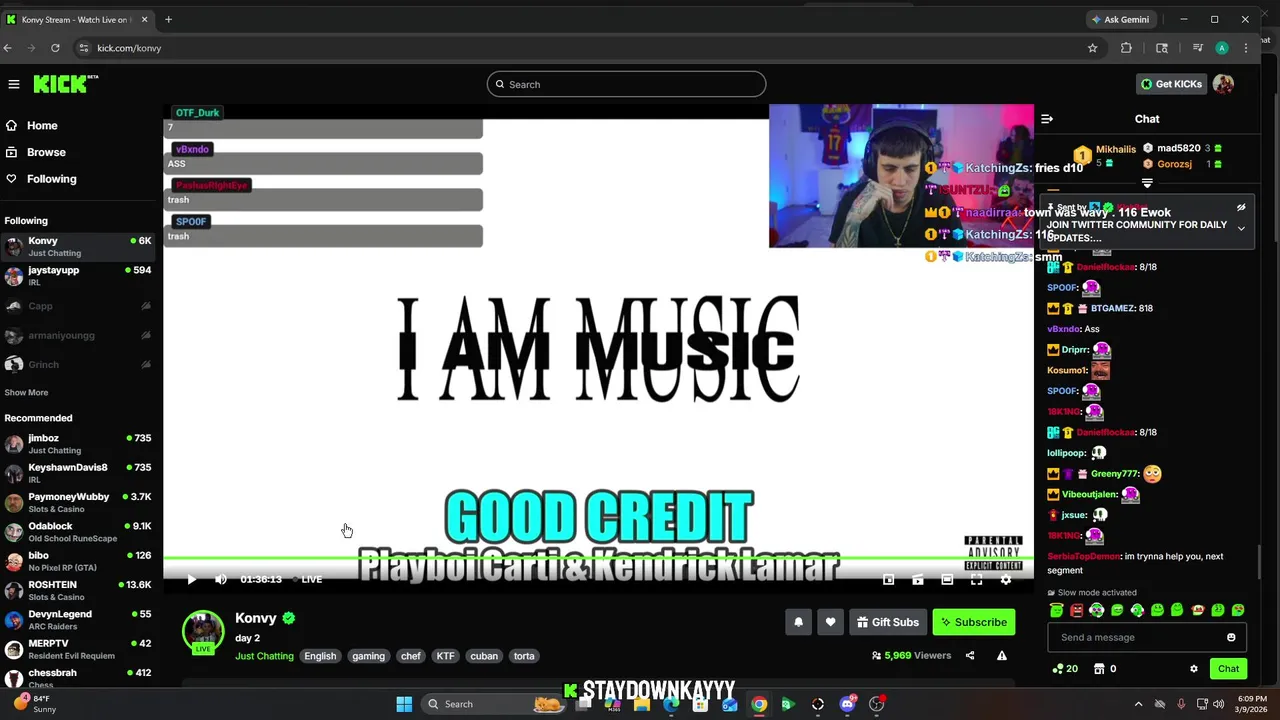
Task: Click the Kick logo
Action: [66, 84]
